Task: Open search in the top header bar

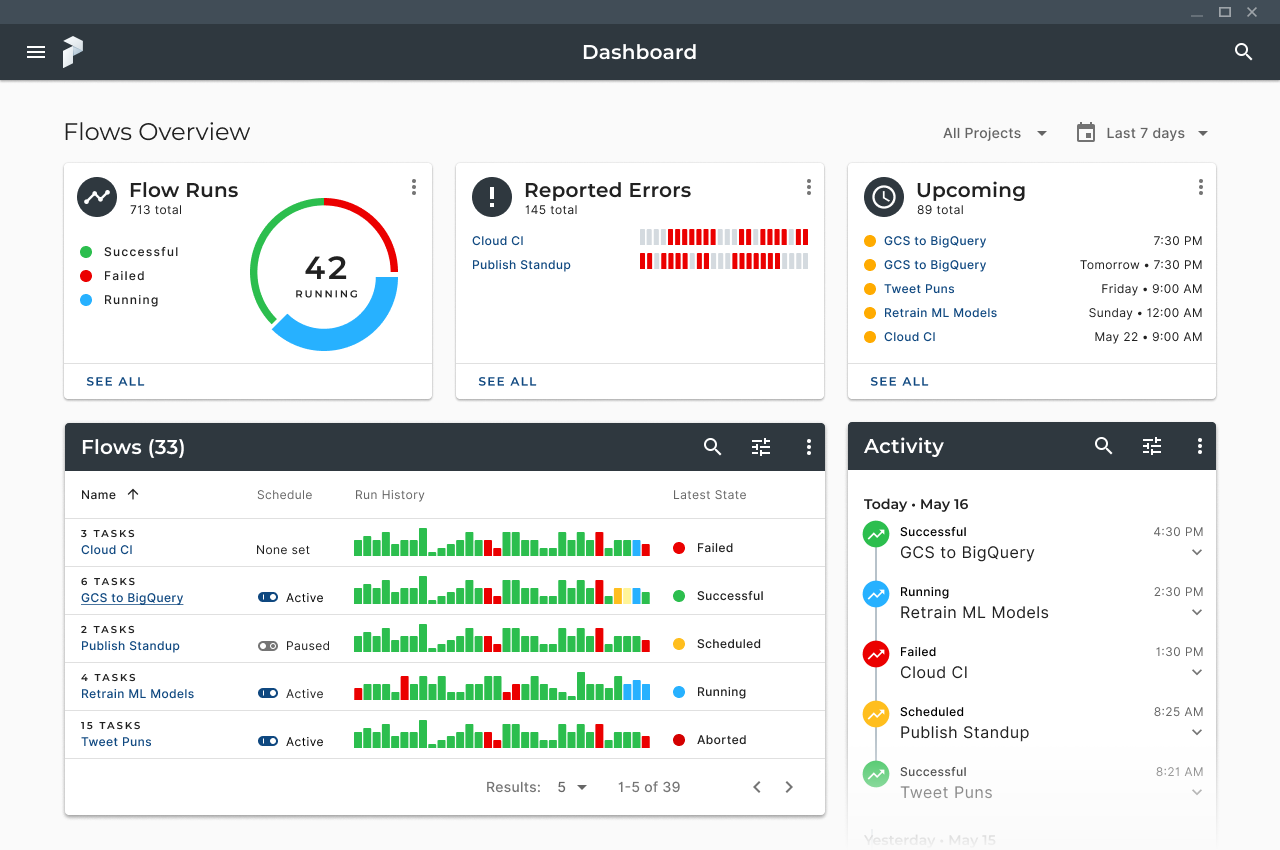Action: coord(1244,52)
